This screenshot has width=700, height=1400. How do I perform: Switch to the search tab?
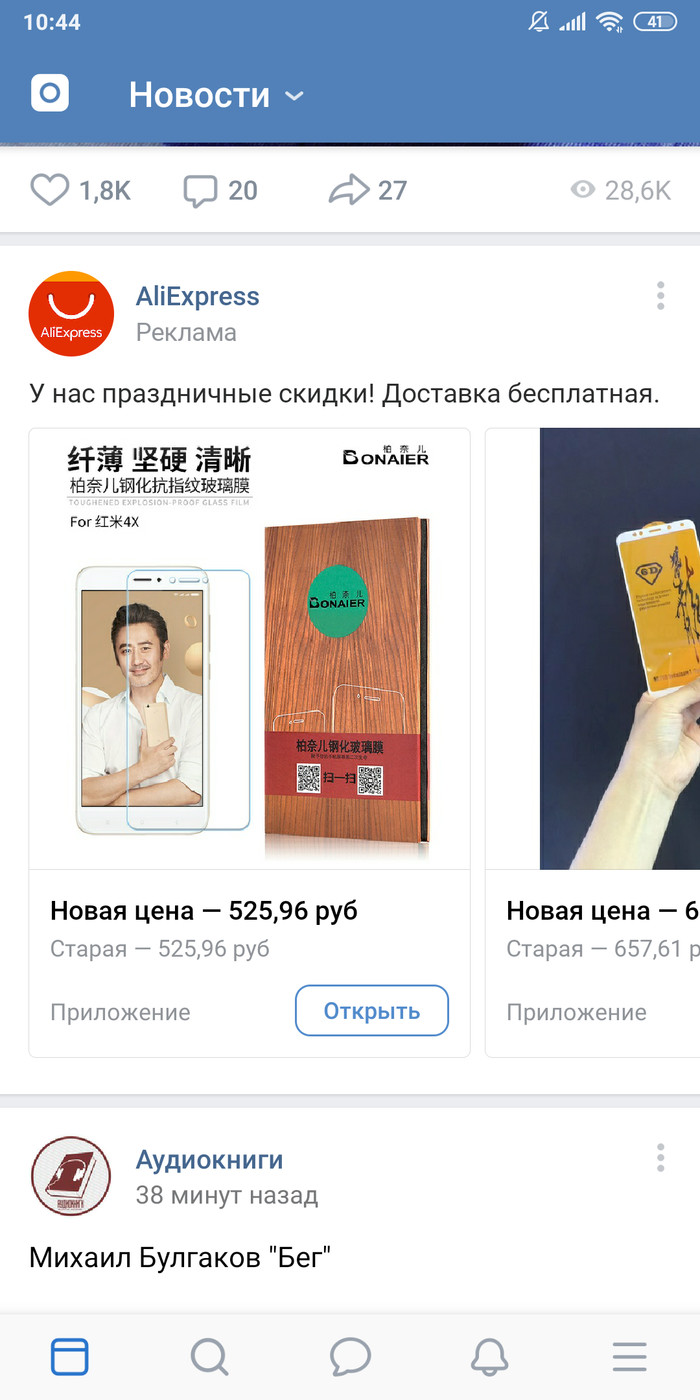click(210, 1357)
